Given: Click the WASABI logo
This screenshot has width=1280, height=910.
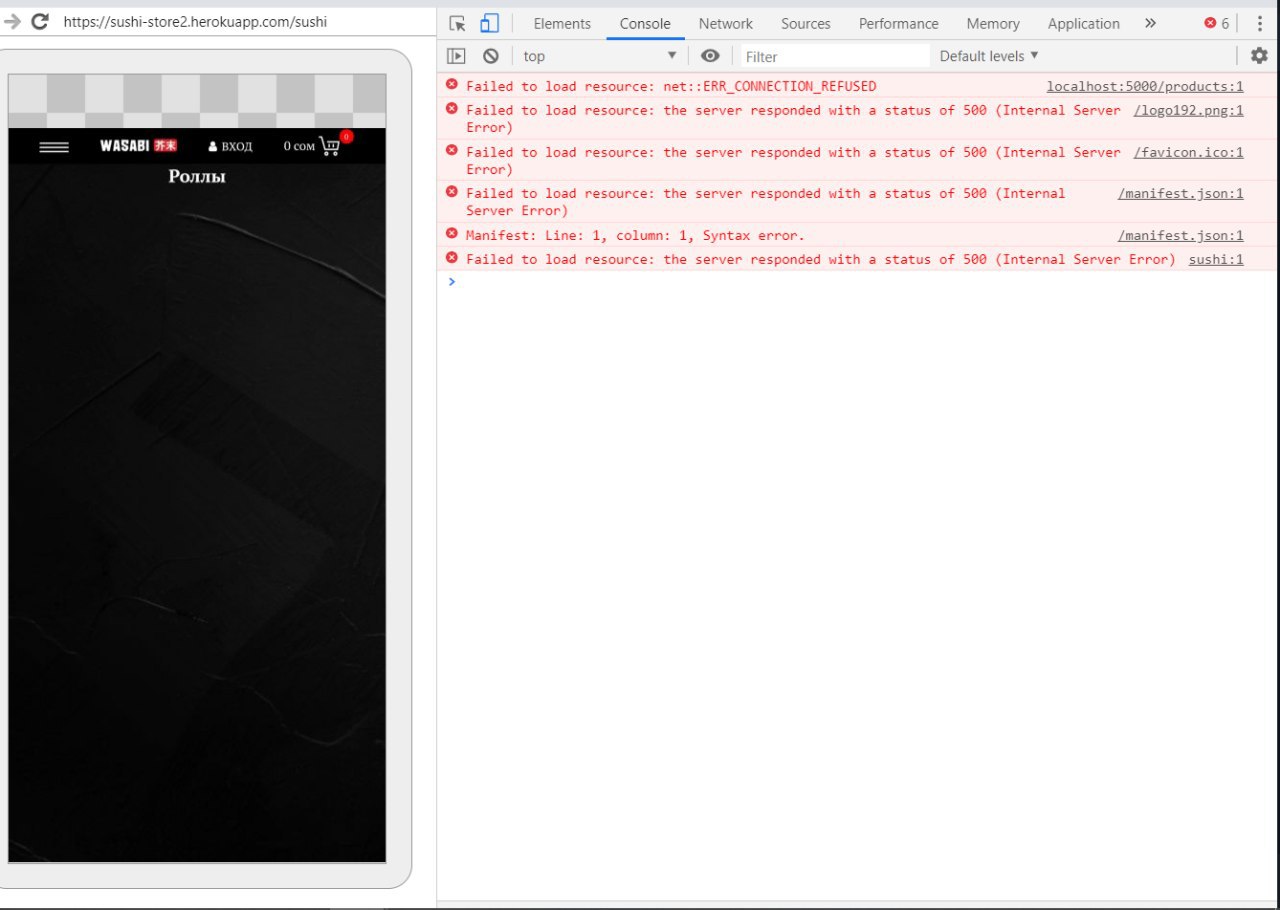Looking at the screenshot, I should click(138, 146).
